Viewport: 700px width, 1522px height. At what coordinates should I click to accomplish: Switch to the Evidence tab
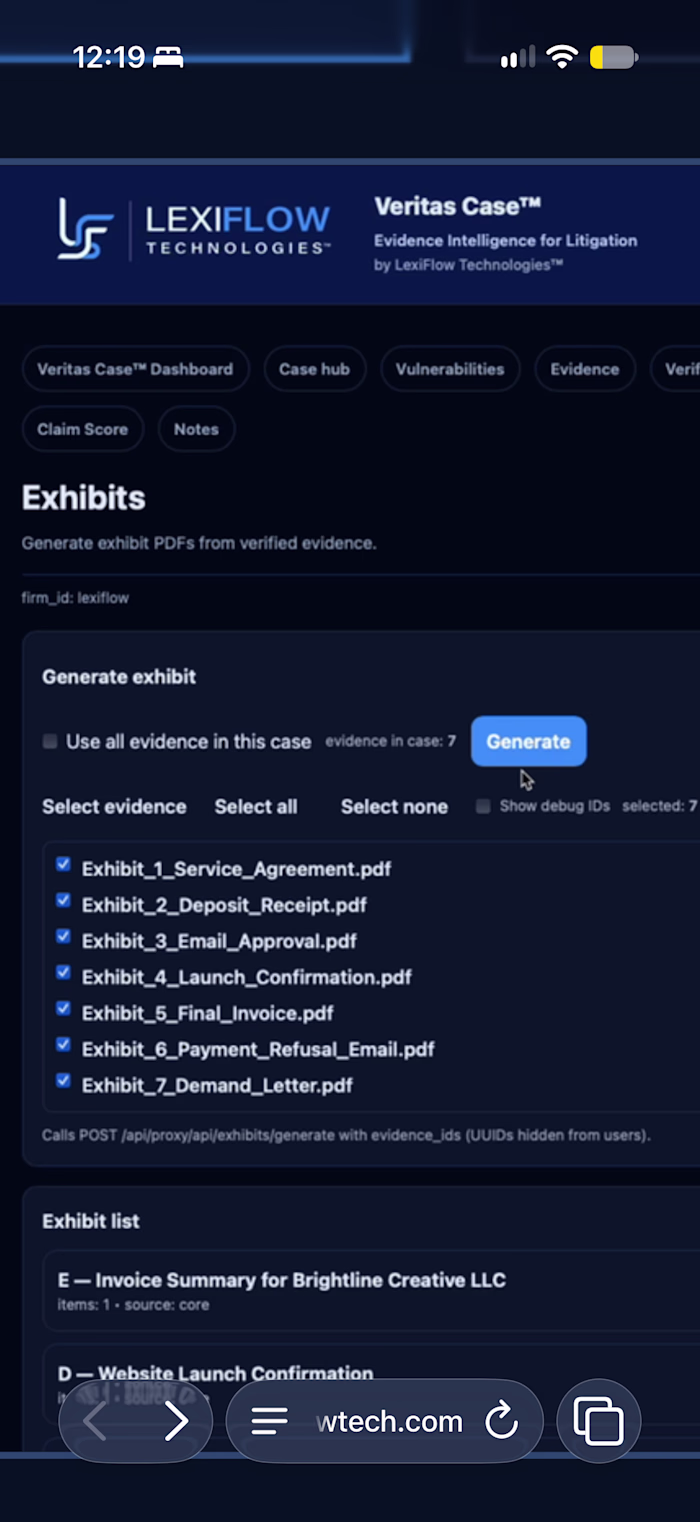(584, 369)
